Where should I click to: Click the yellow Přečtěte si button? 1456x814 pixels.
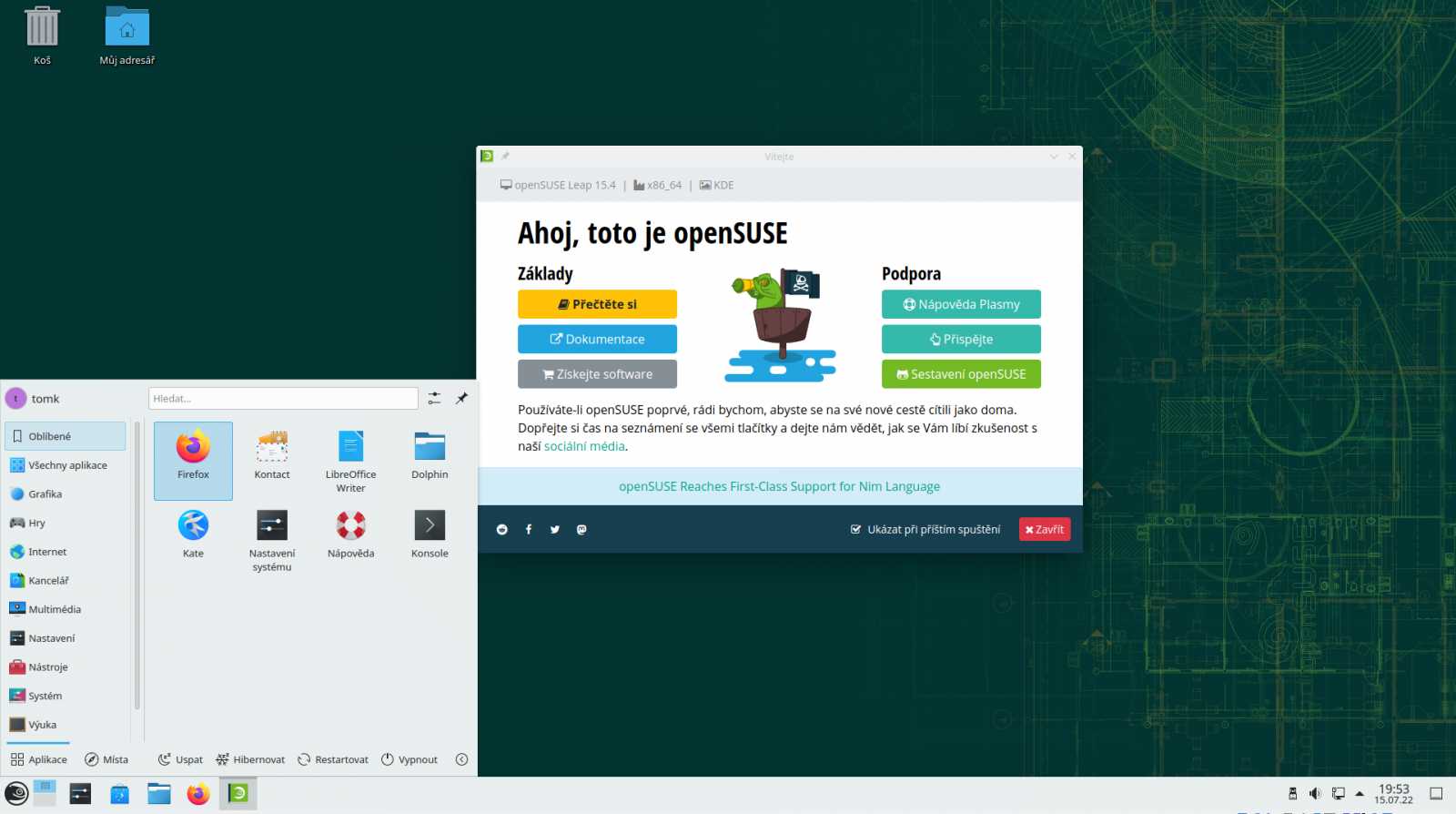tap(597, 304)
